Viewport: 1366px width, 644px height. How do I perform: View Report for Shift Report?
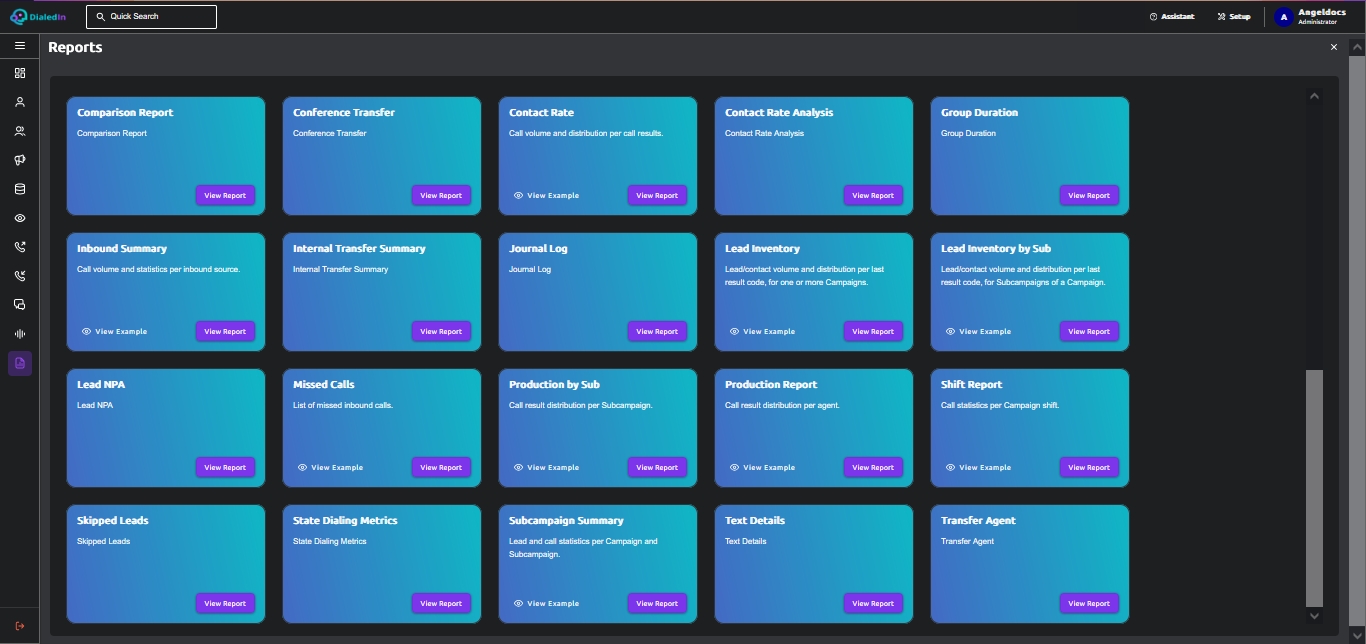pos(1089,468)
